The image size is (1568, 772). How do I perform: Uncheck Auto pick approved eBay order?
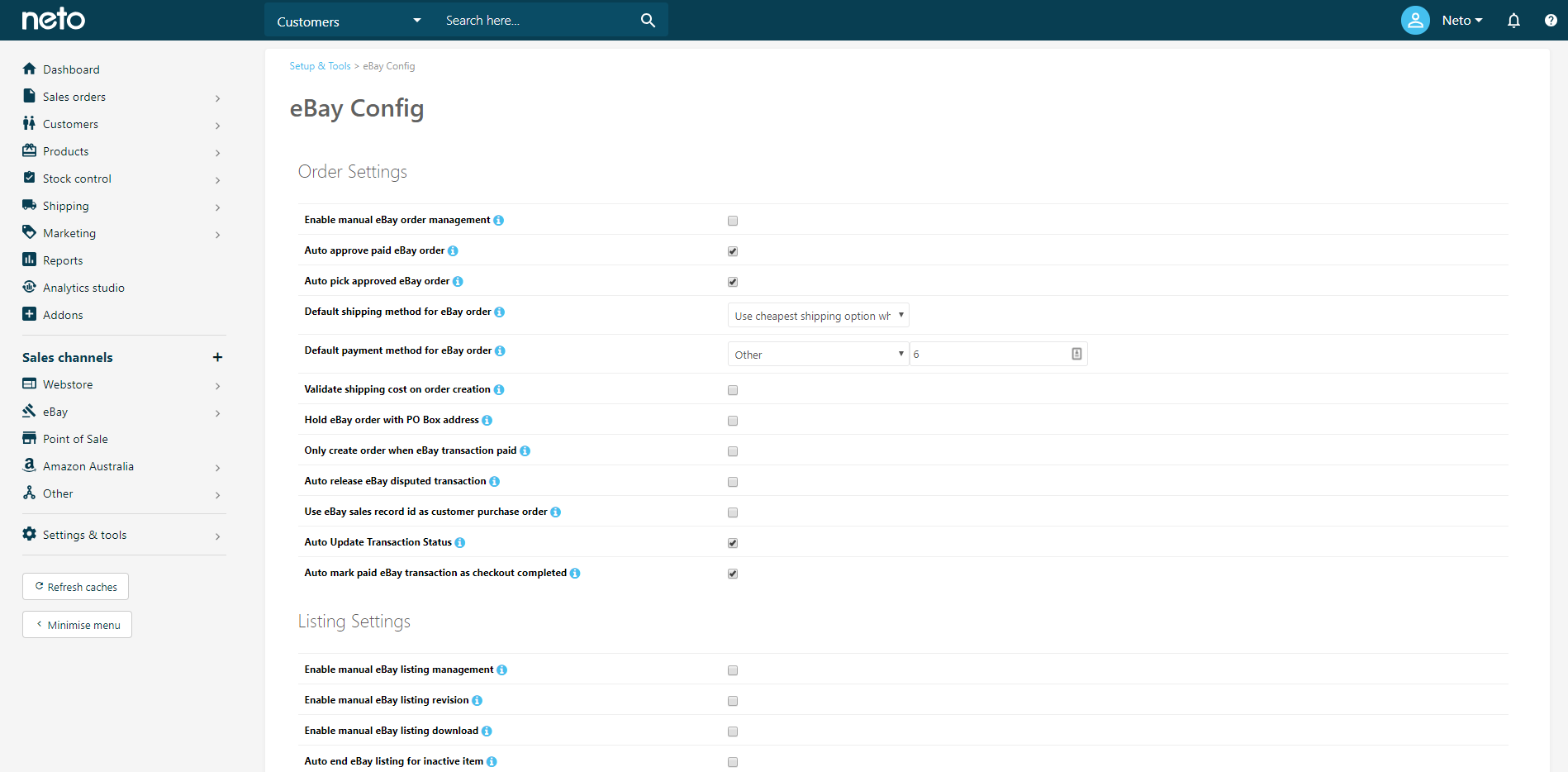(733, 282)
